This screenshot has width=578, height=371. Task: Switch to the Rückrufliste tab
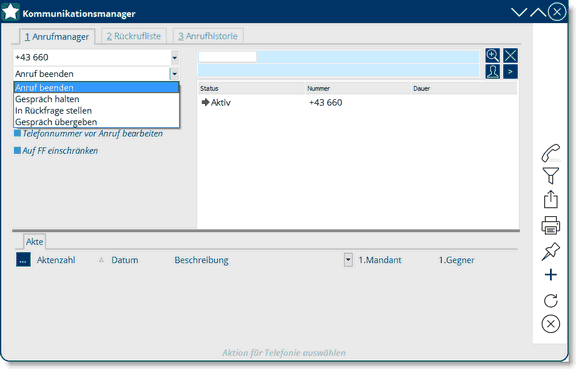(134, 36)
